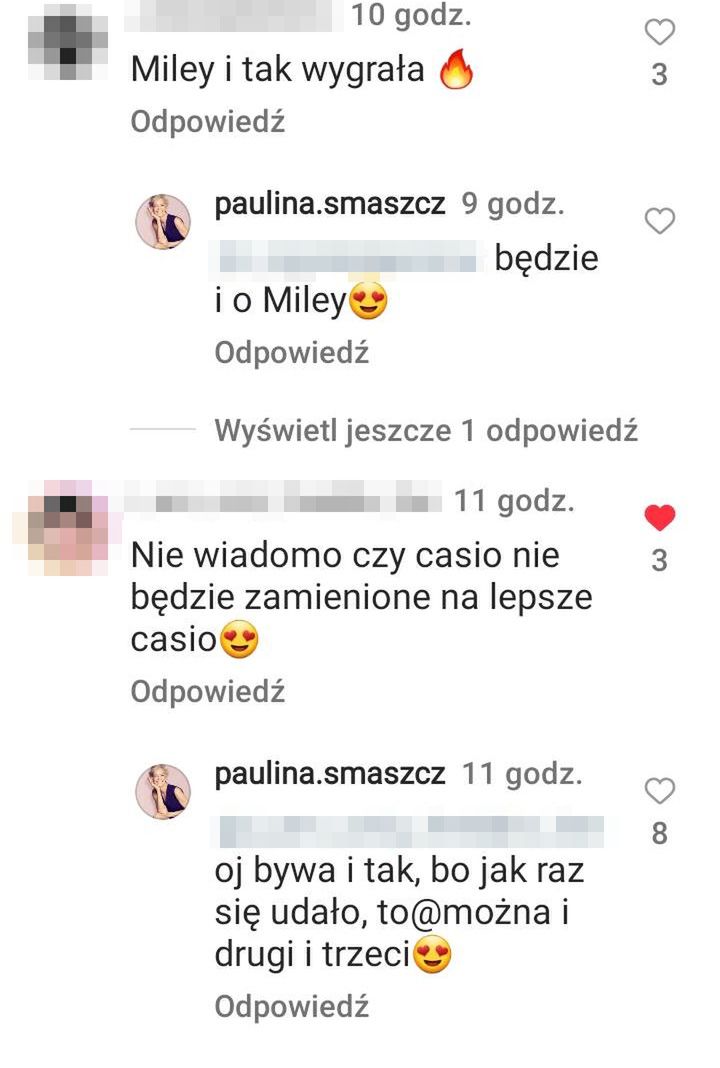
Task: Open paulina.smaszcz username in 9 godz. reply
Action: (330, 204)
